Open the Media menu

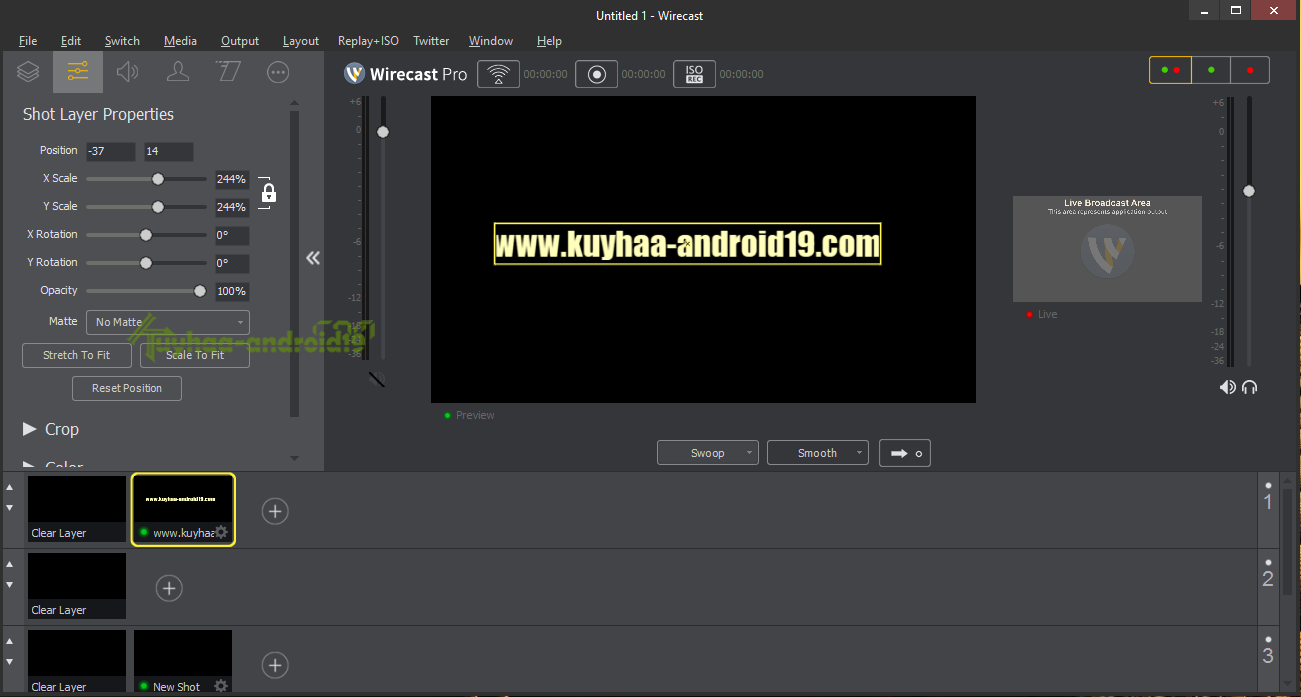180,41
